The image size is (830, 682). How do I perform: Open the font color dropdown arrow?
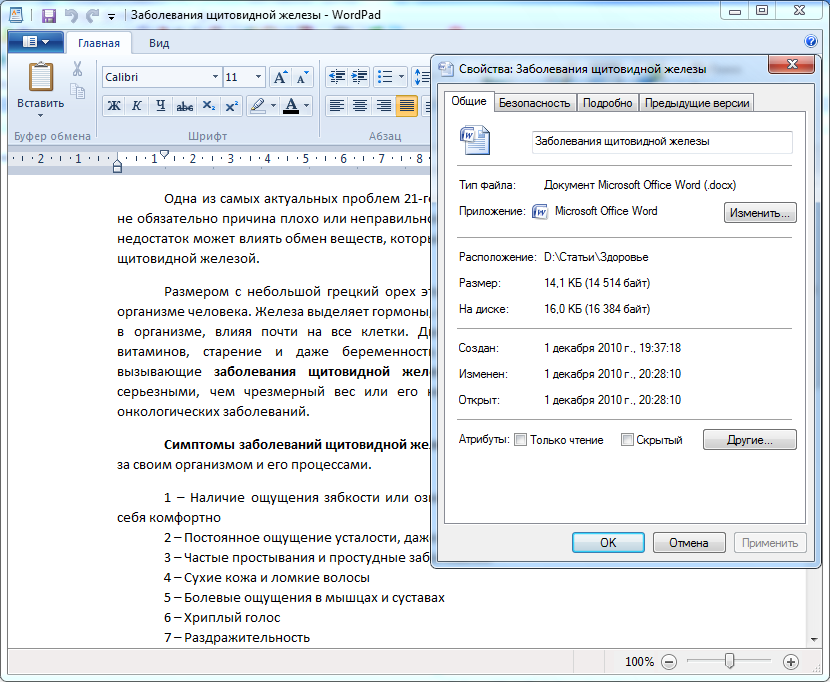307,106
